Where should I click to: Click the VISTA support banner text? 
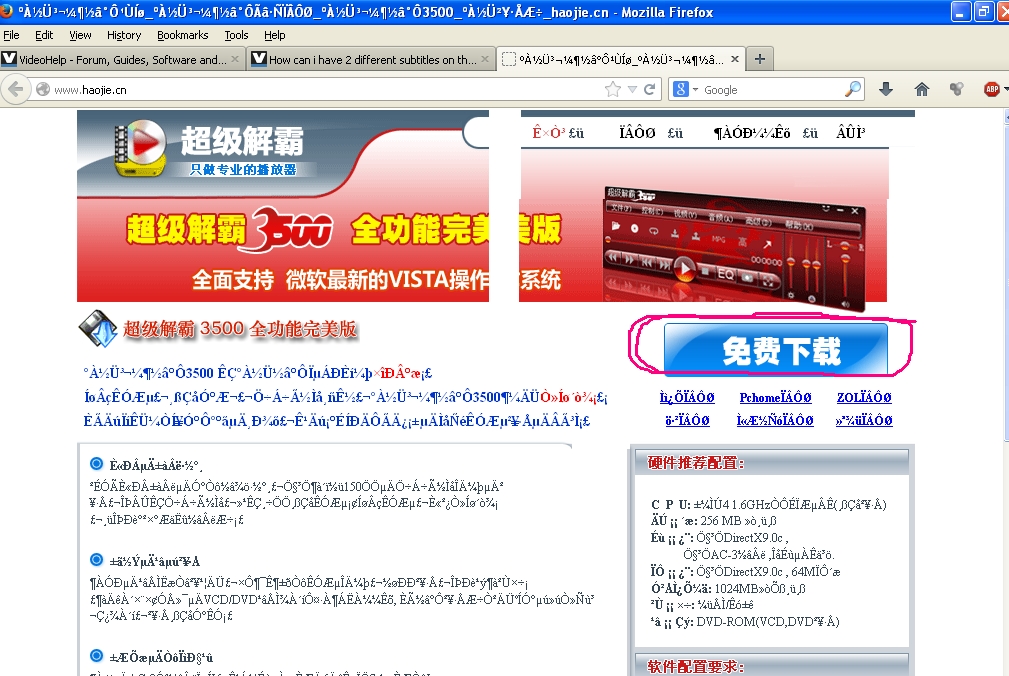tap(376, 280)
